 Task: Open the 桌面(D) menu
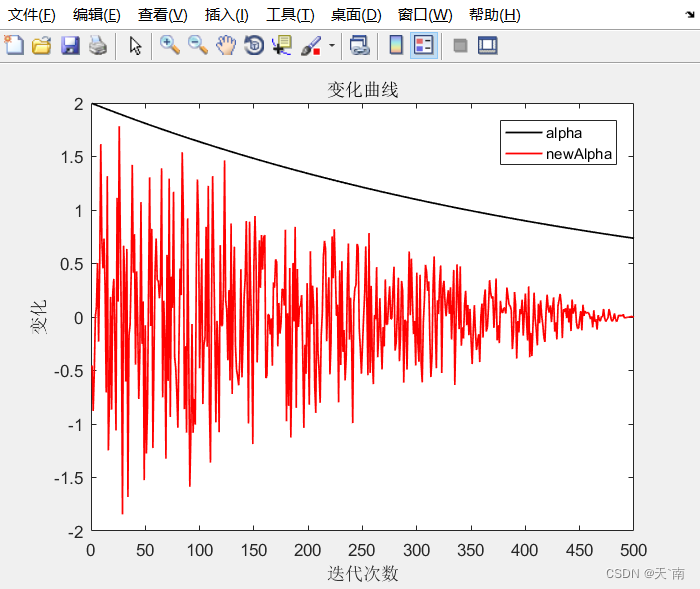pos(356,15)
